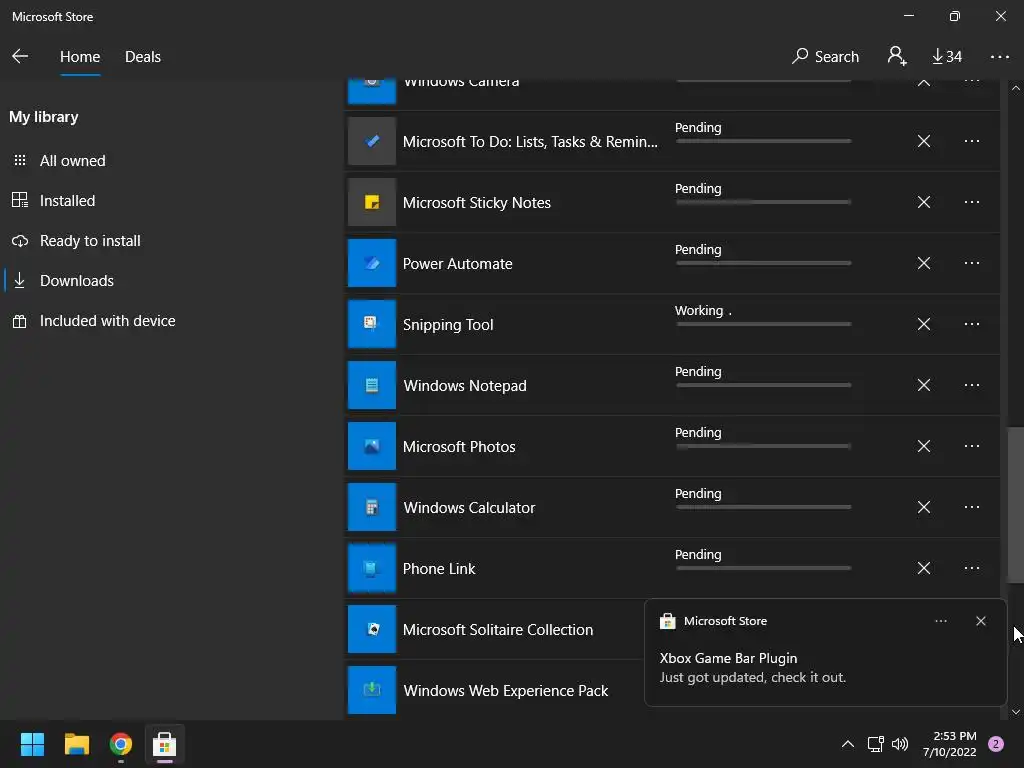Open the volume control in tray
Image resolution: width=1024 pixels, height=768 pixels.
[900, 744]
